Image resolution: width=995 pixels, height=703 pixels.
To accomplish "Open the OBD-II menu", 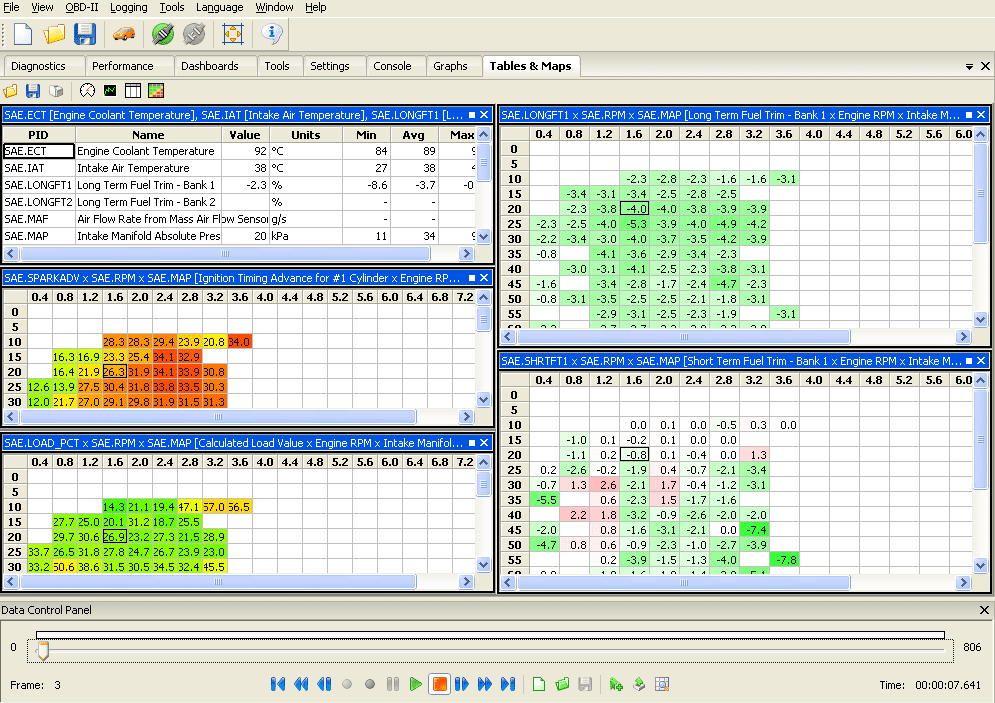I will [x=81, y=7].
